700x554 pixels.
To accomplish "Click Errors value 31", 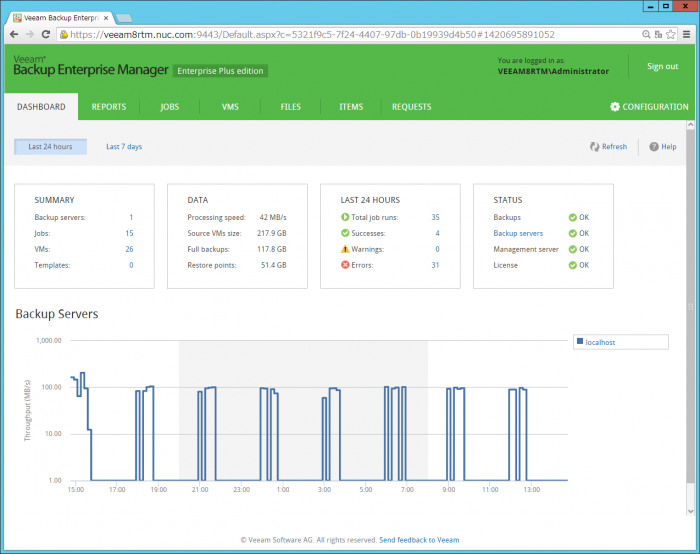I will point(435,265).
